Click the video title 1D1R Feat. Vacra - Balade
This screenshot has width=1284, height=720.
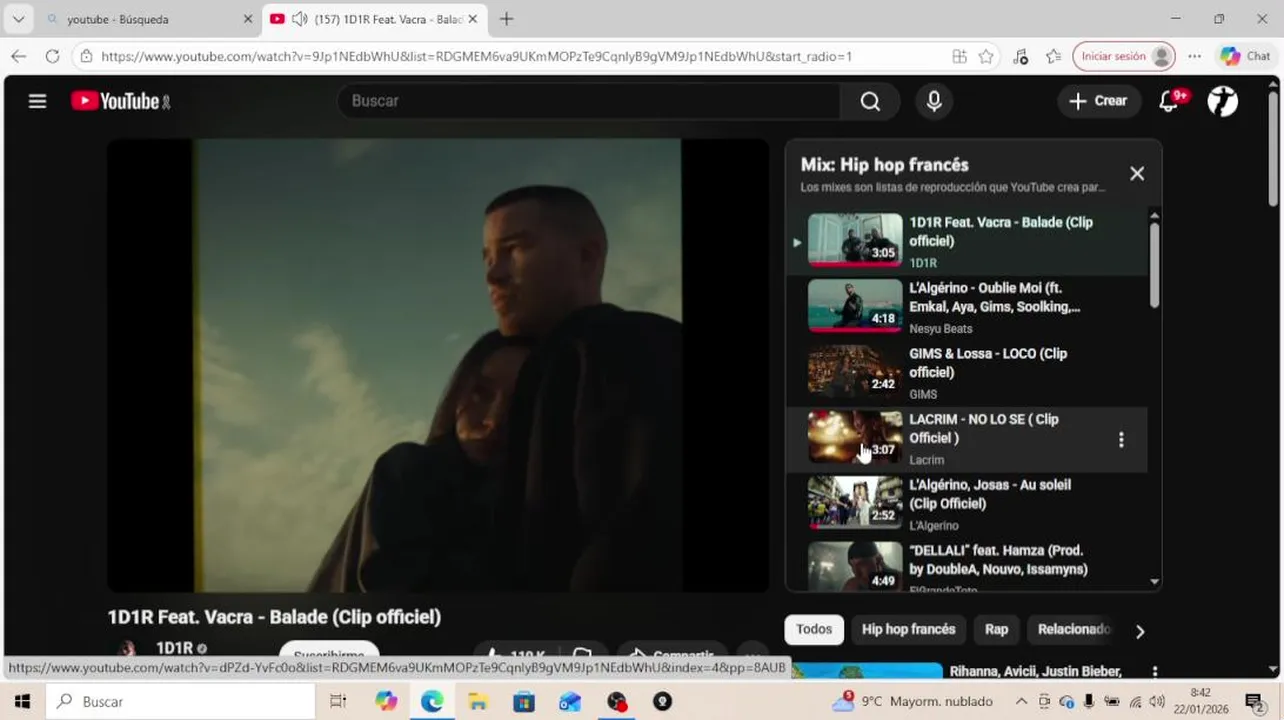coord(274,617)
